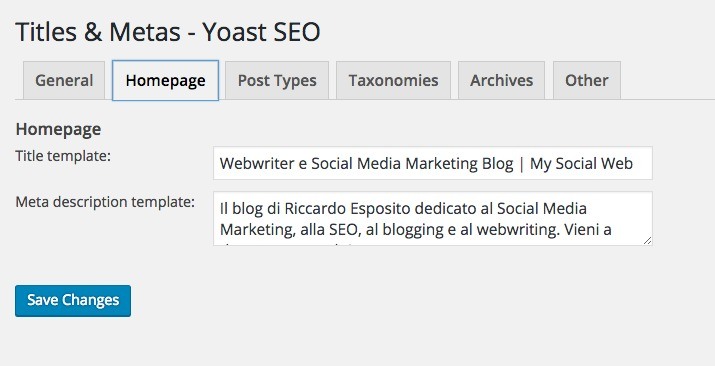Click the Save Changes button

point(73,301)
